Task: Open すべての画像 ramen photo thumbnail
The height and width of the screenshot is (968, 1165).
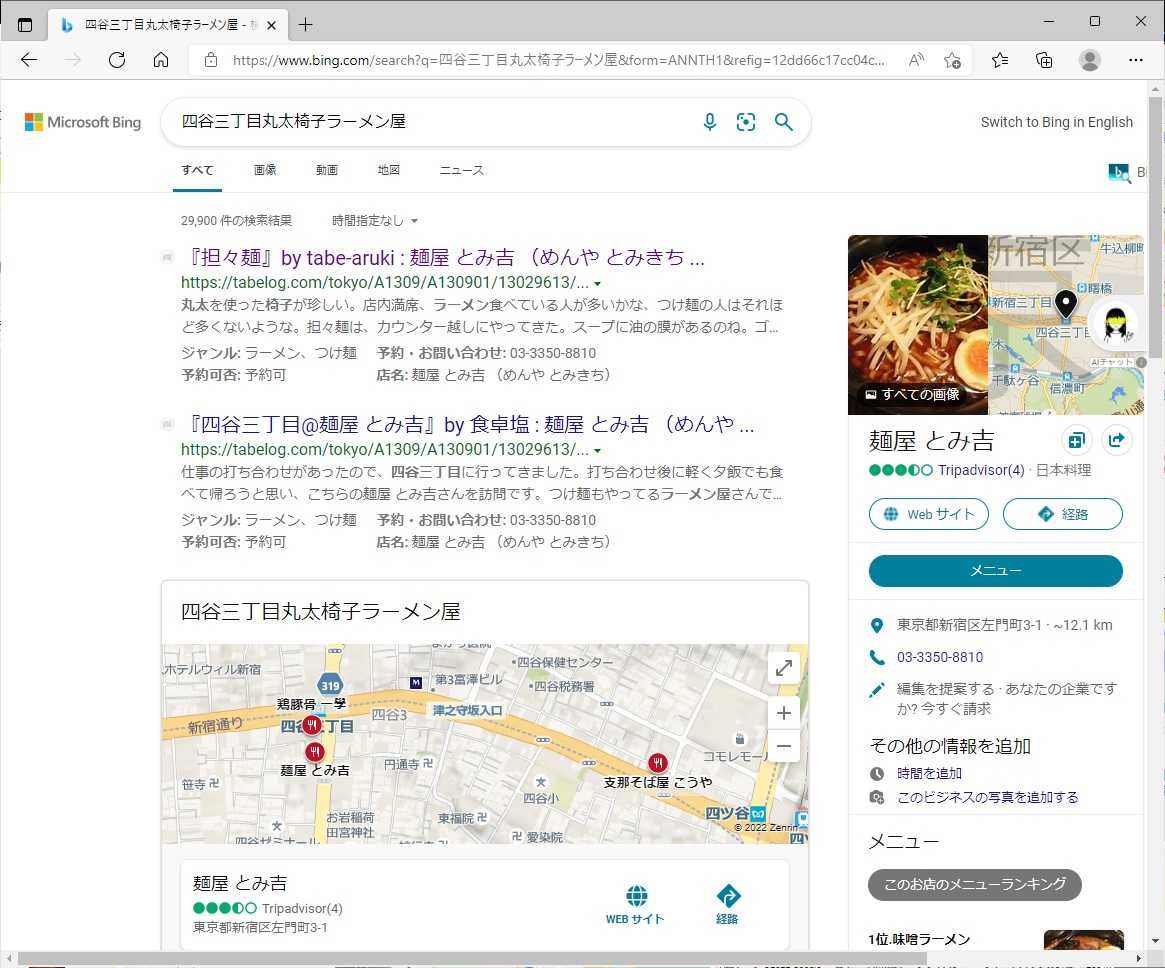Action: (917, 325)
